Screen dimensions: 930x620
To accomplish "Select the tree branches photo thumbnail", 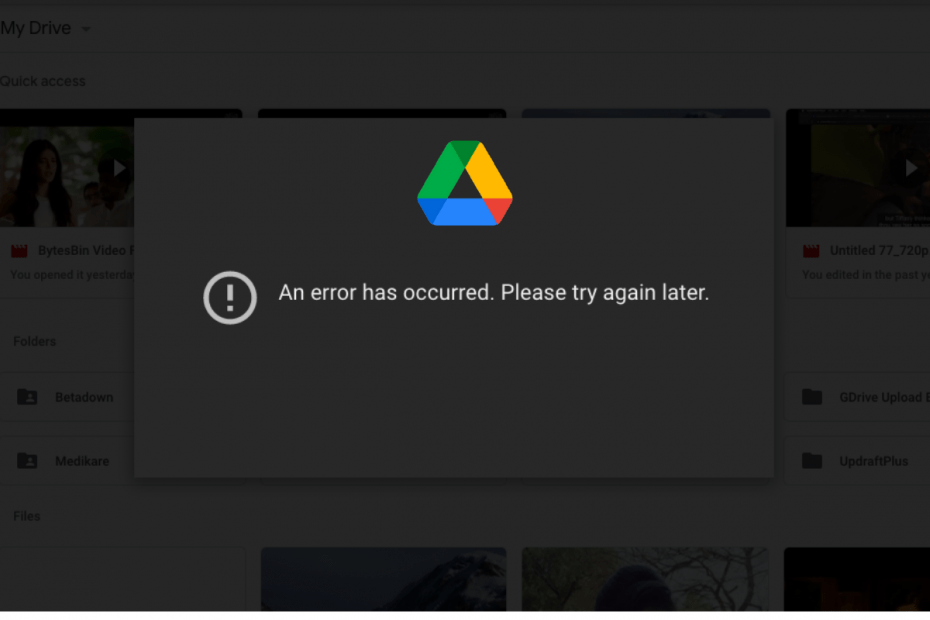I will click(645, 579).
